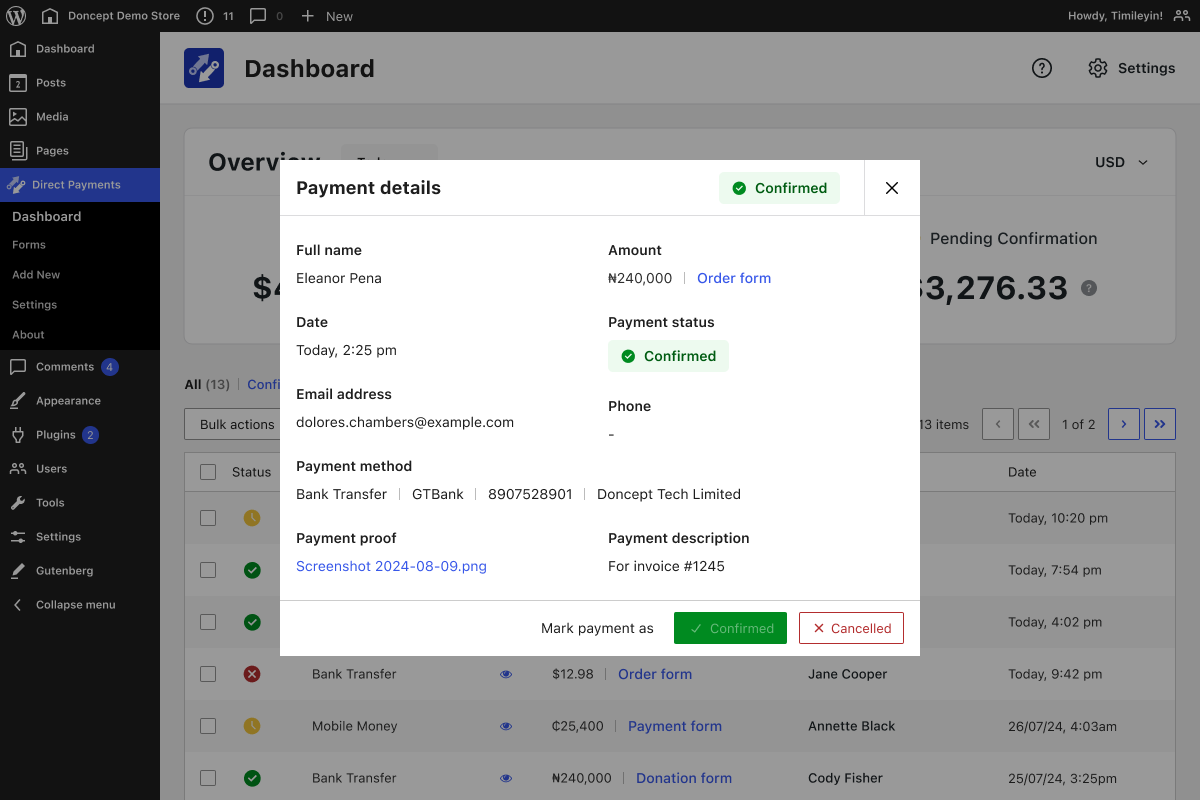Select the Annette Black row checkbox
The width and height of the screenshot is (1200, 800).
pos(208,726)
